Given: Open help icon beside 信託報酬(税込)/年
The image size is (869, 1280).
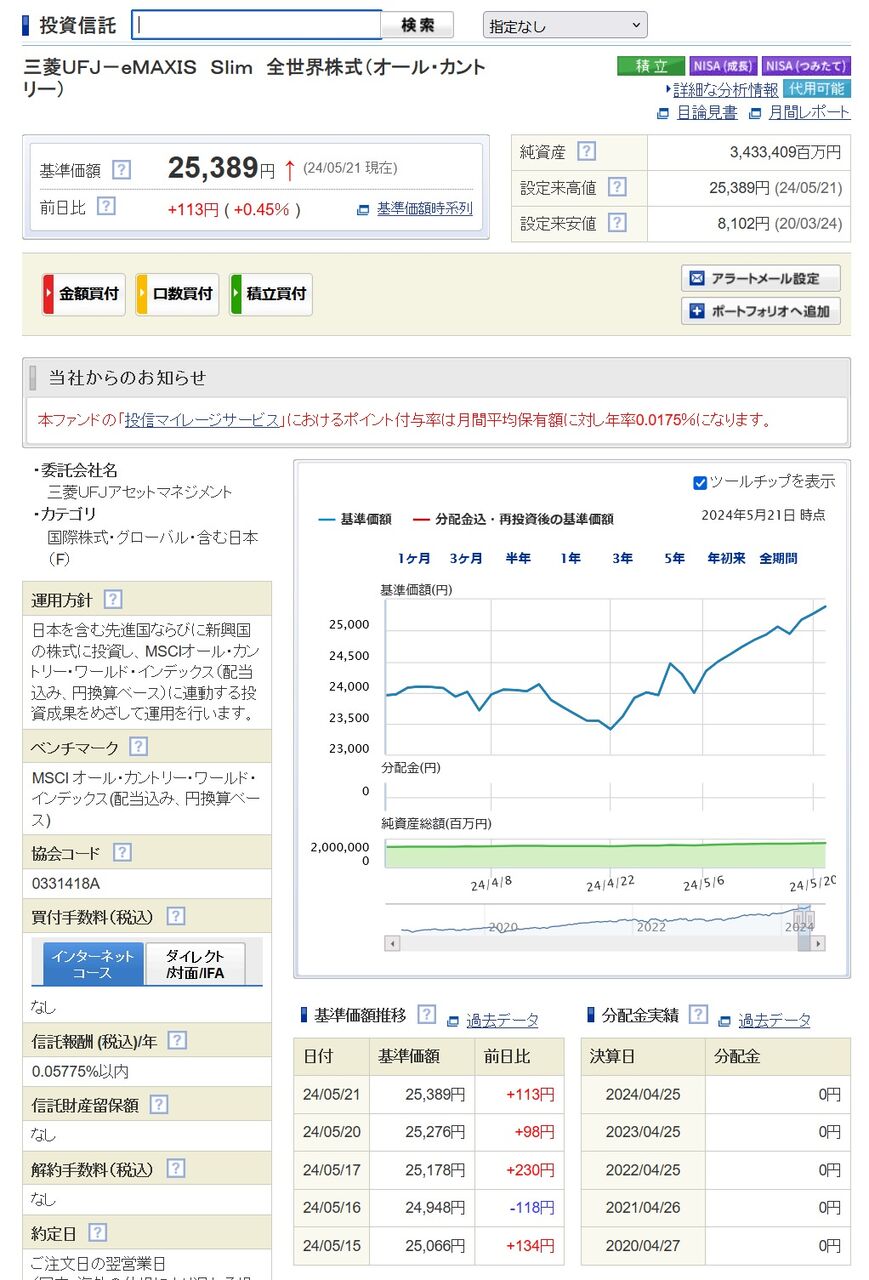Looking at the screenshot, I should click(x=177, y=1040).
